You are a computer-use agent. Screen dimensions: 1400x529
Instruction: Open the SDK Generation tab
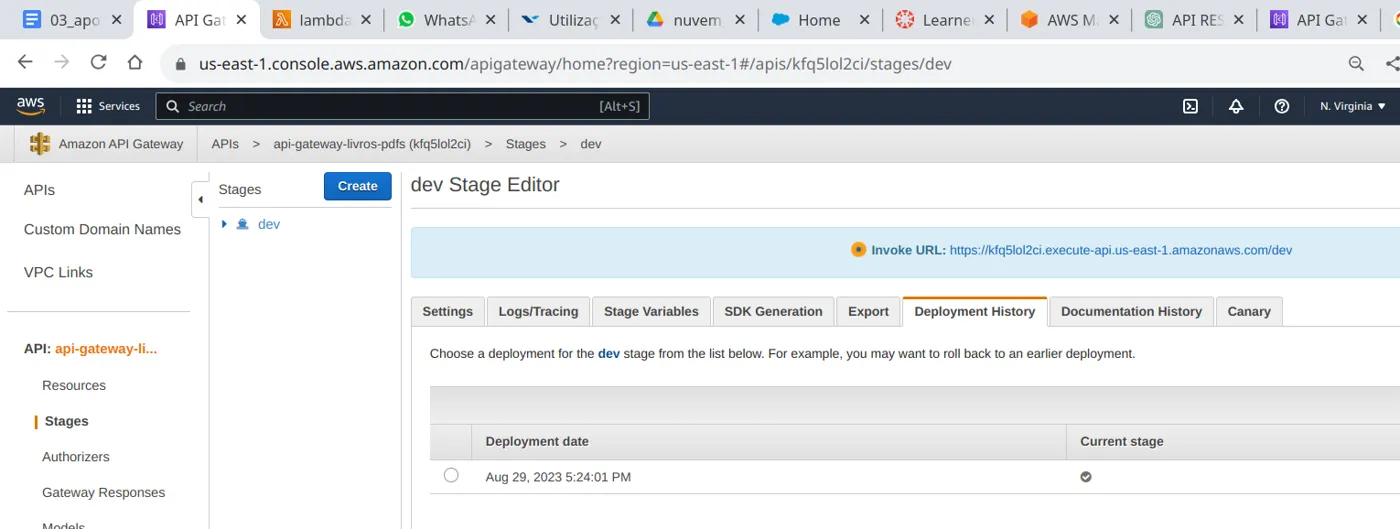click(773, 311)
